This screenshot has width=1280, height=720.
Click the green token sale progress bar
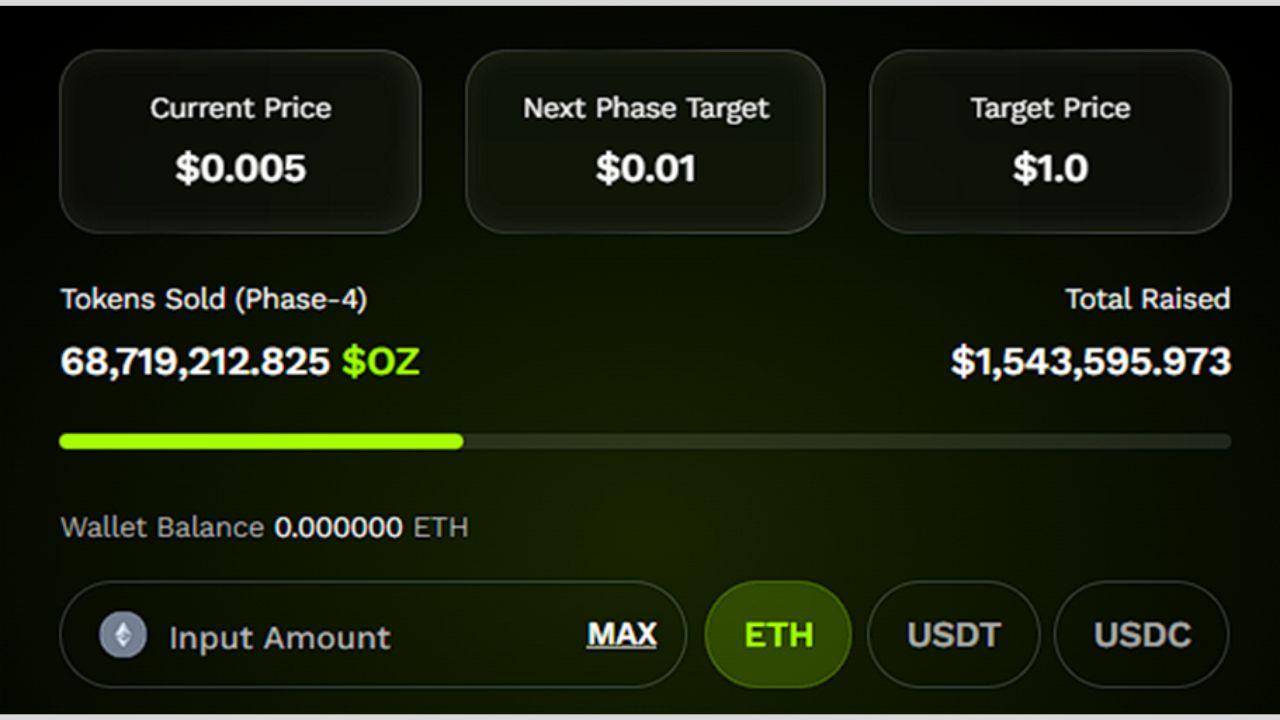(261, 441)
